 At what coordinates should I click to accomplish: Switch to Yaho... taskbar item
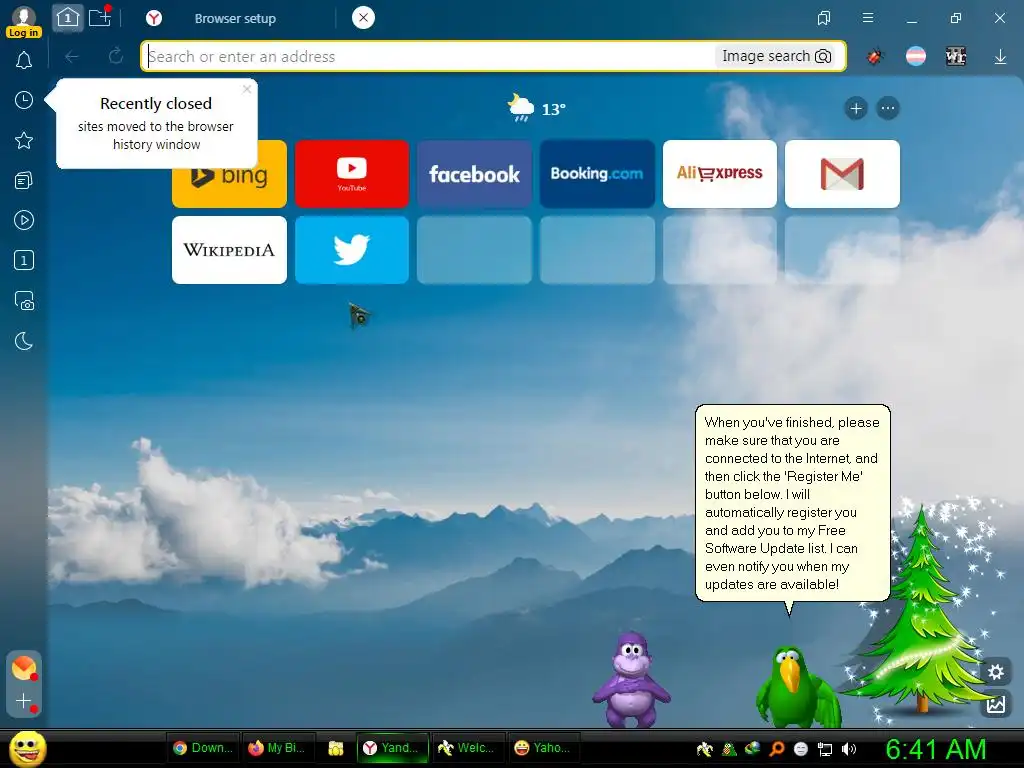(544, 748)
